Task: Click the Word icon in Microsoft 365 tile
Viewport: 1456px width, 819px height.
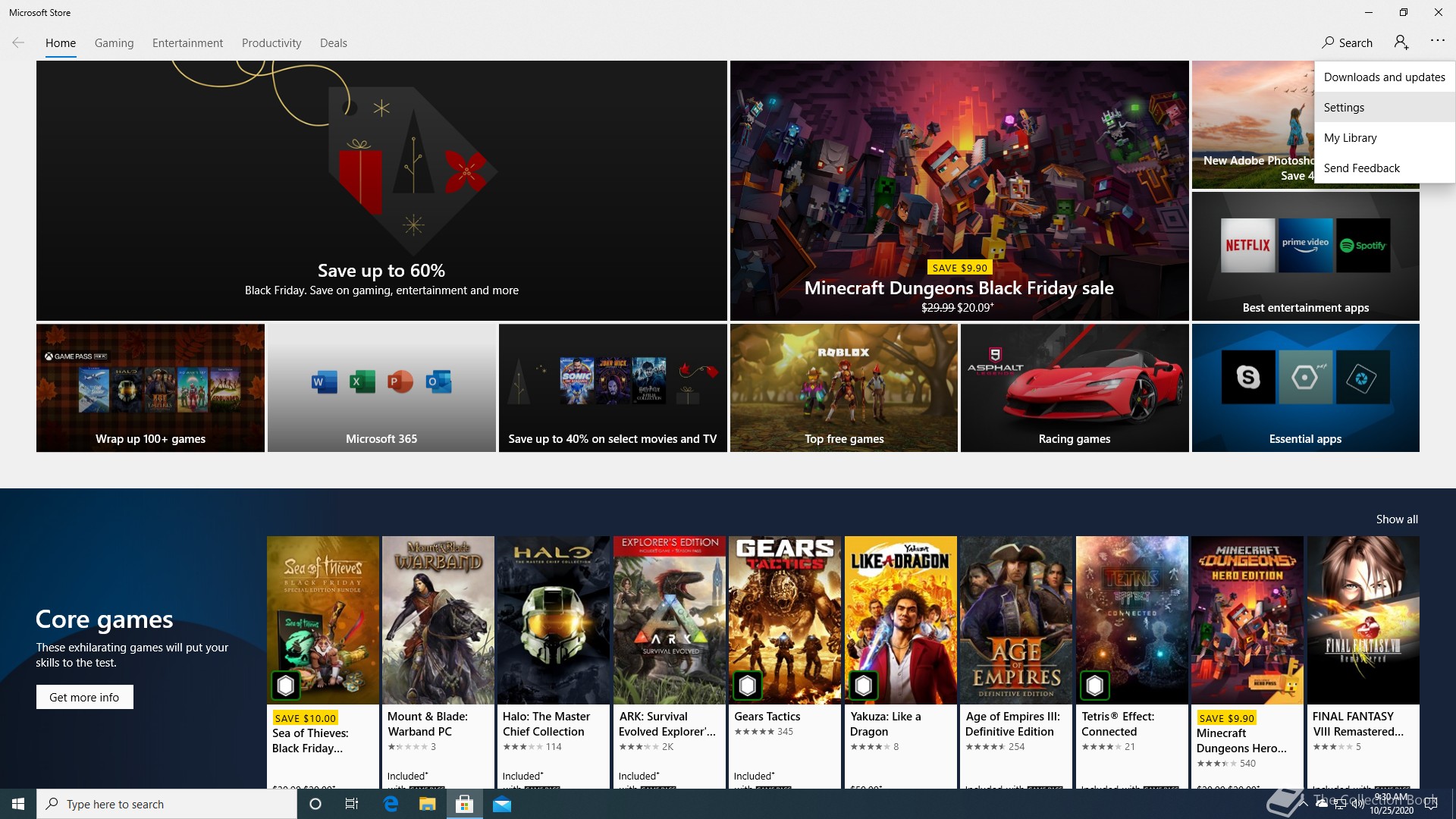Action: tap(324, 381)
